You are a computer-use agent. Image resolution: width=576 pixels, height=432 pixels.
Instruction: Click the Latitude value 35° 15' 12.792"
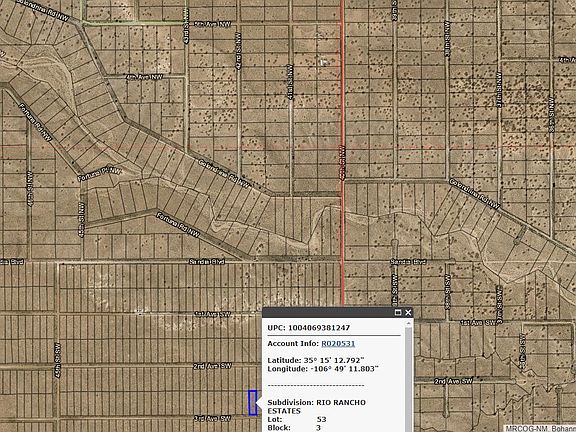(x=334, y=360)
